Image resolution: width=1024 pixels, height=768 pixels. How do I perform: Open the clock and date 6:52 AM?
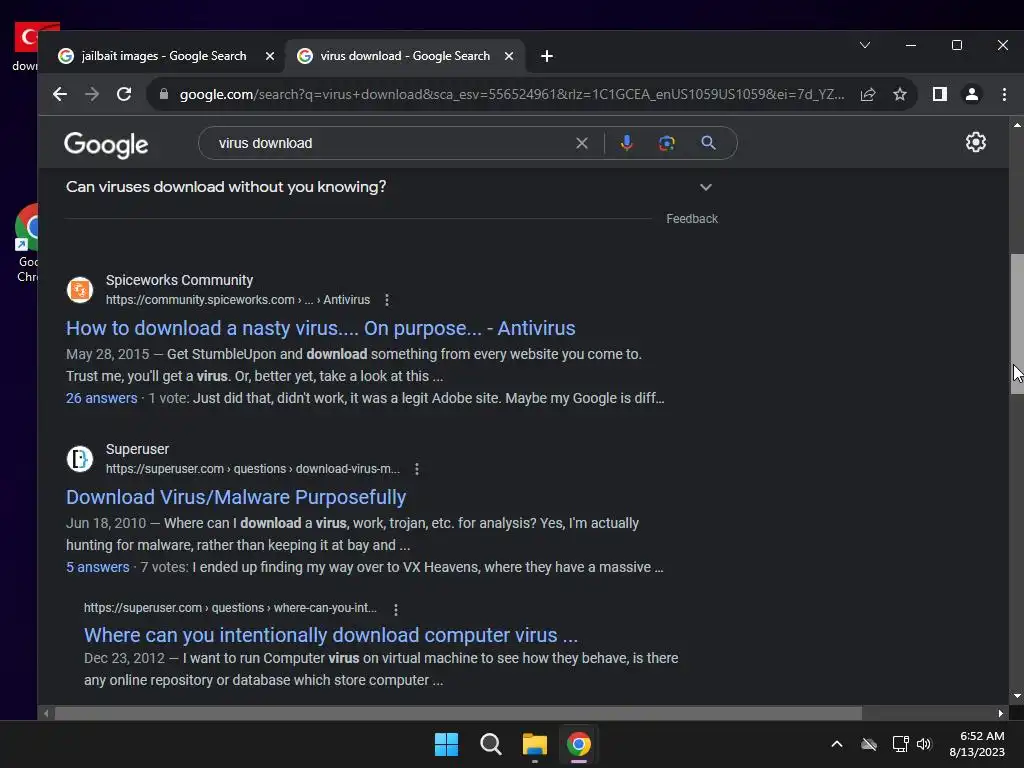tap(977, 744)
